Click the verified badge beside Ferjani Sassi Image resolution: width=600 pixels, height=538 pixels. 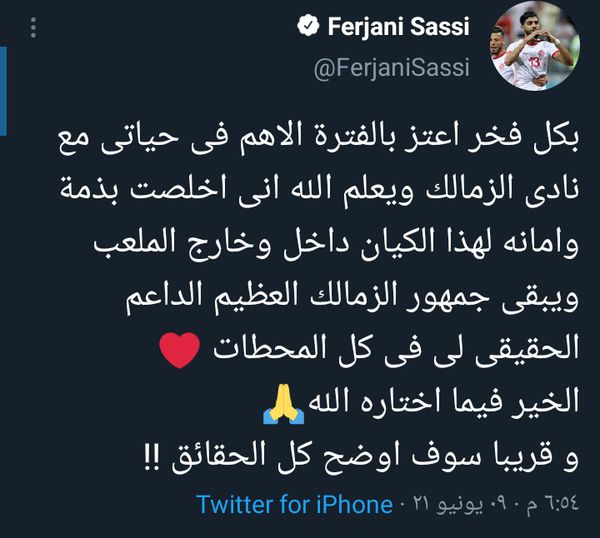pyautogui.click(x=308, y=26)
